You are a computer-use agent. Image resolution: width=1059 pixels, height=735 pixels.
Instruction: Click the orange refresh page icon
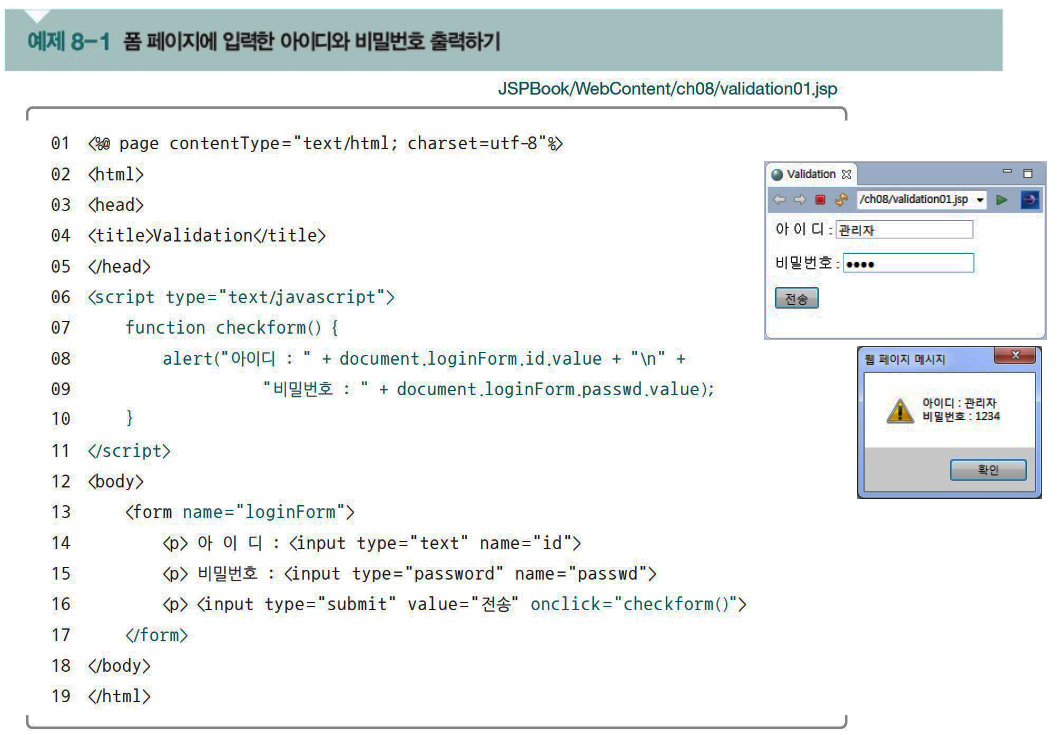(841, 199)
